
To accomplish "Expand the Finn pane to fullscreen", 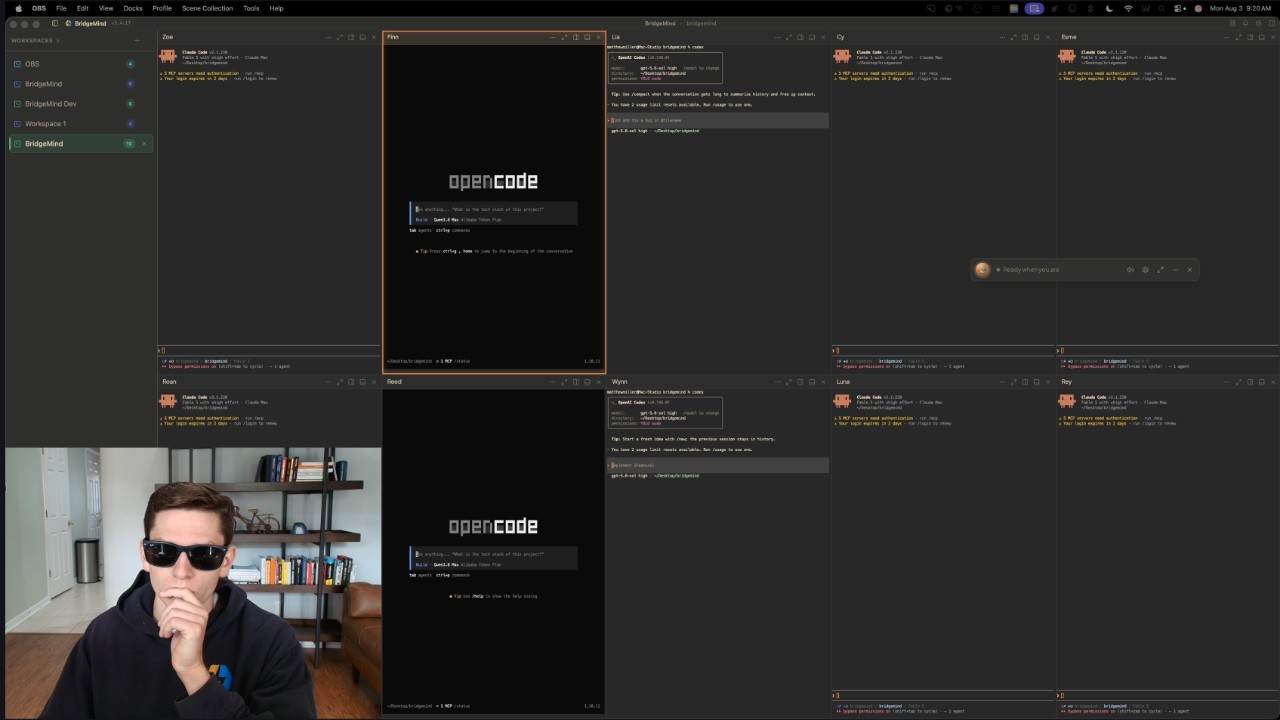I will coord(564,37).
